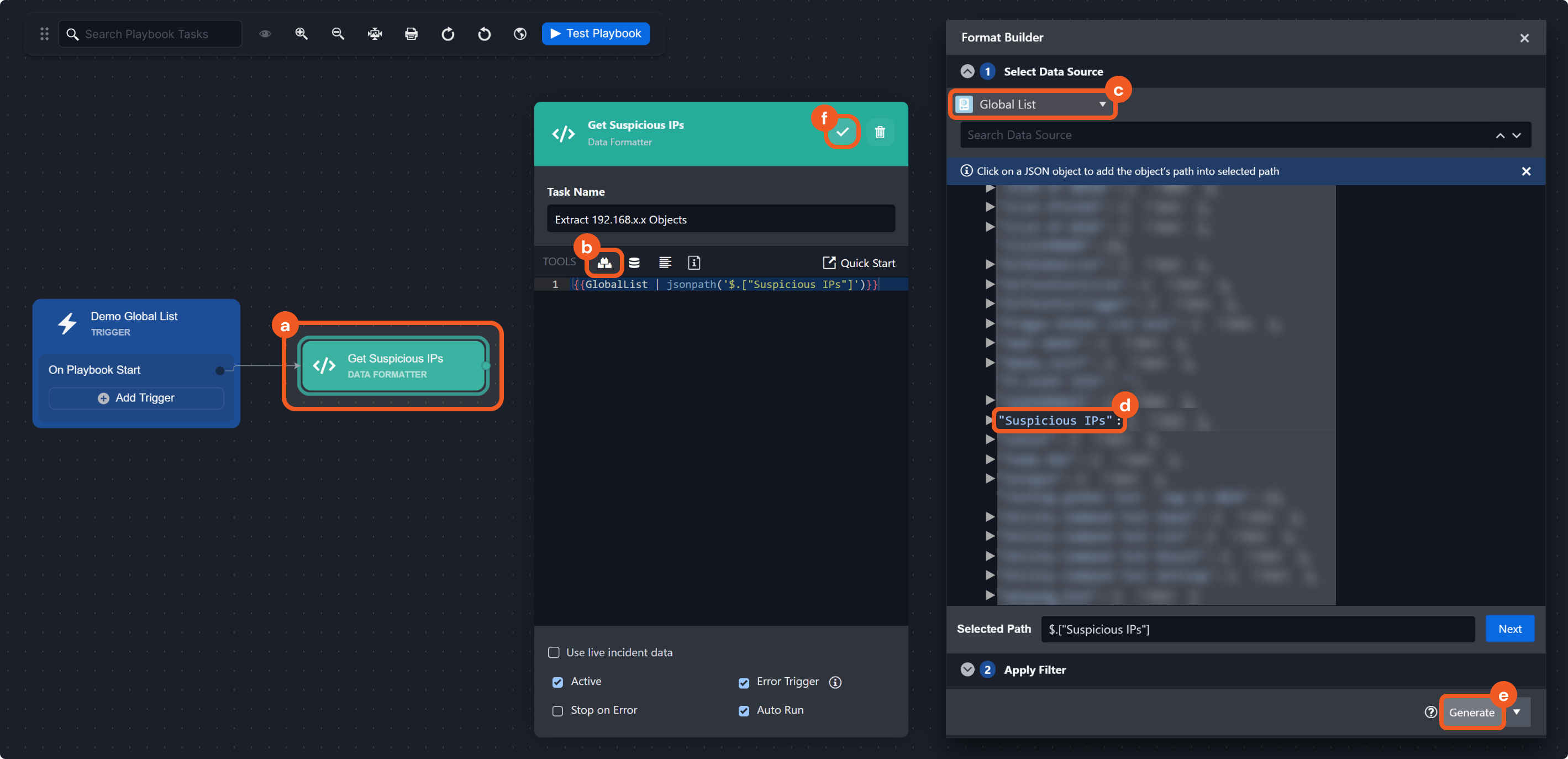
Task: Check the Stop on Error checkbox
Action: point(557,711)
